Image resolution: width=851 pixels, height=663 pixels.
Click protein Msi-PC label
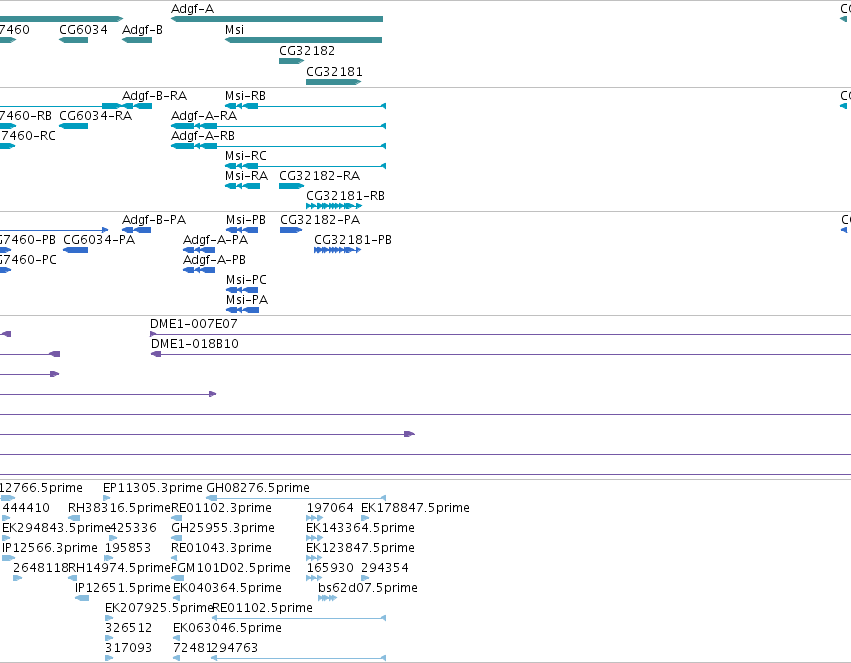click(246, 280)
